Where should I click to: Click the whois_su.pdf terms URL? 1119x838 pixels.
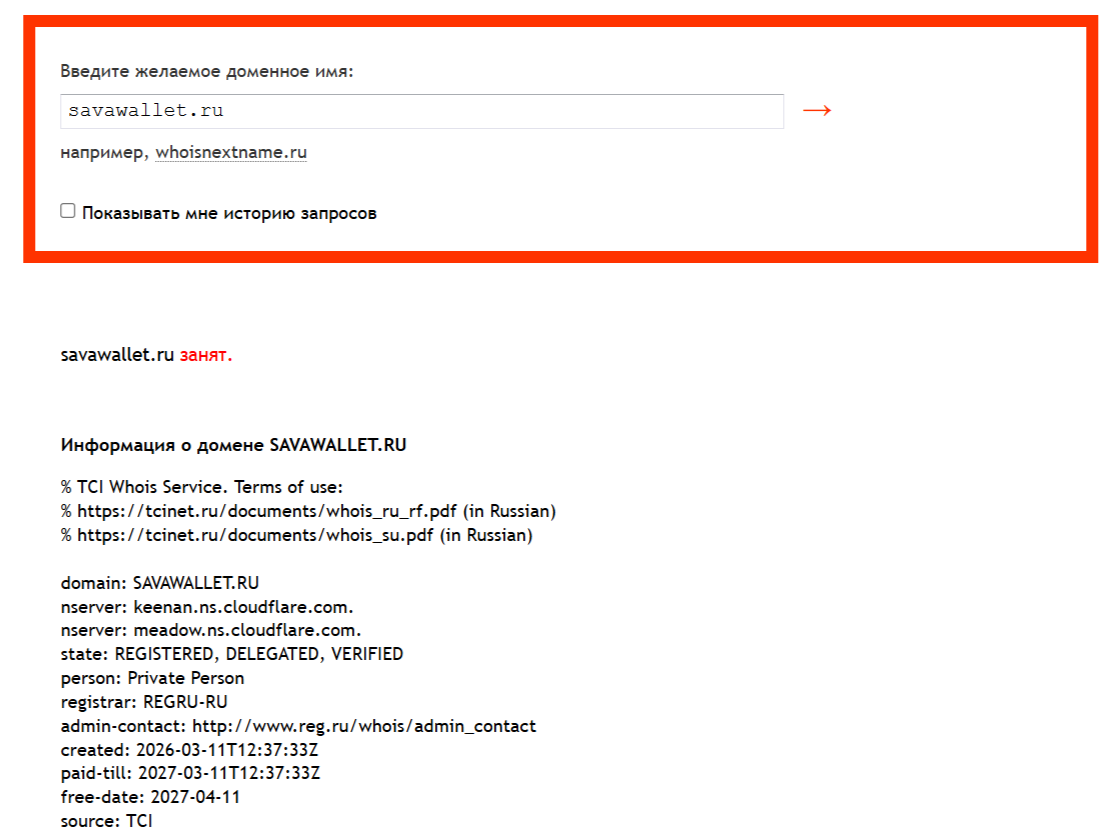255,535
